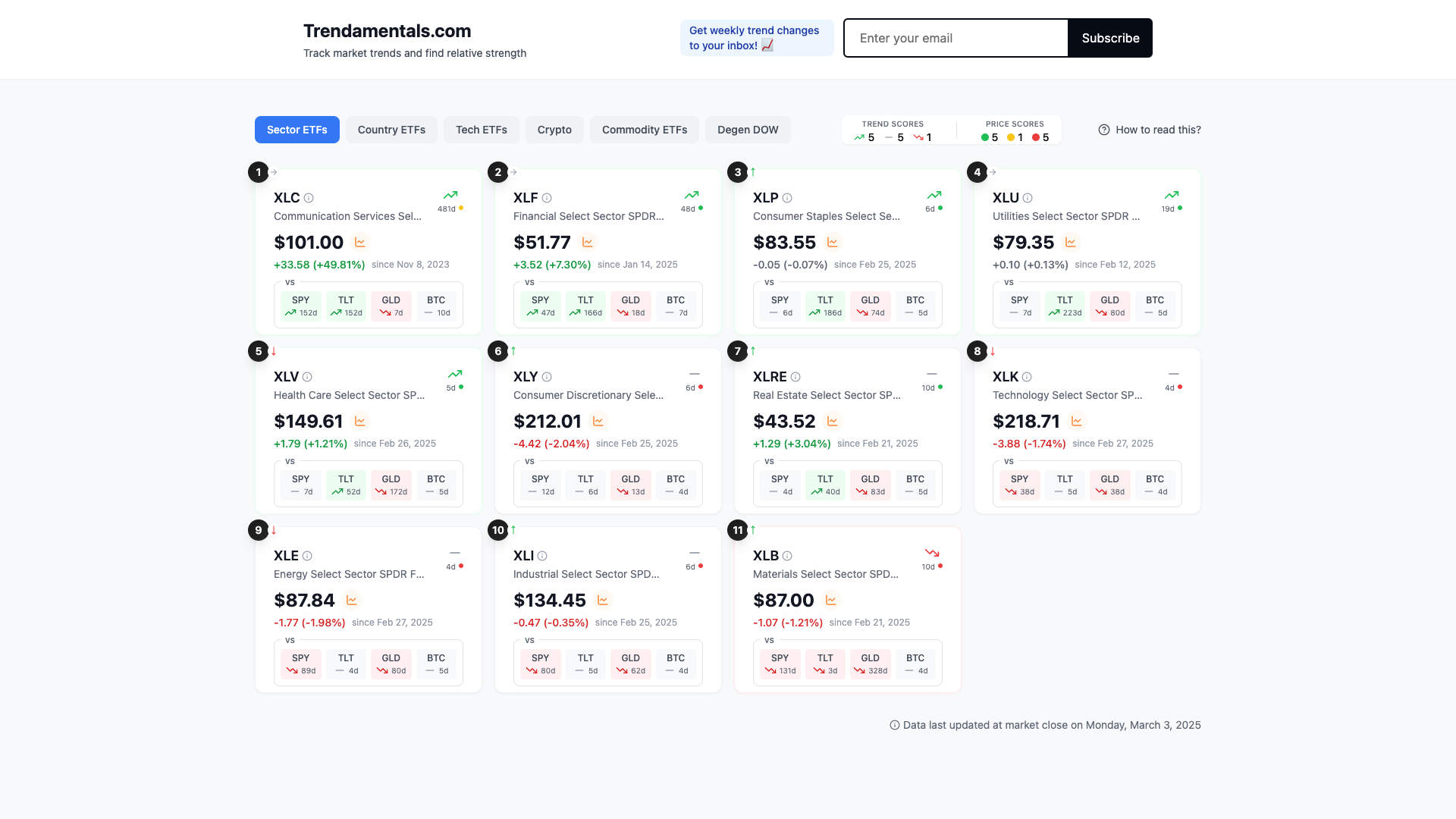Open the chart icon next to XLI price

[602, 601]
